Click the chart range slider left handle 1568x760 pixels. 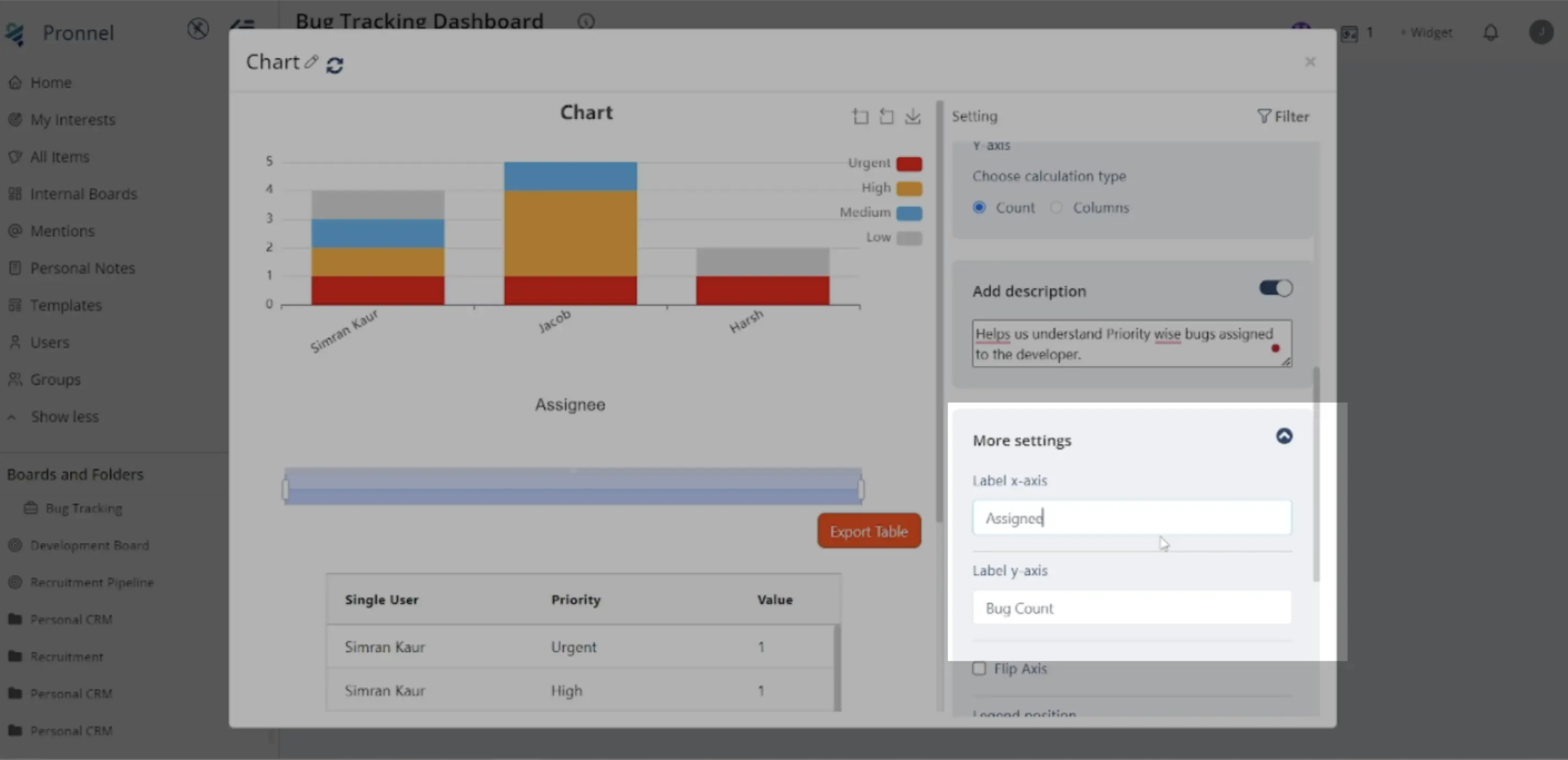[285, 489]
